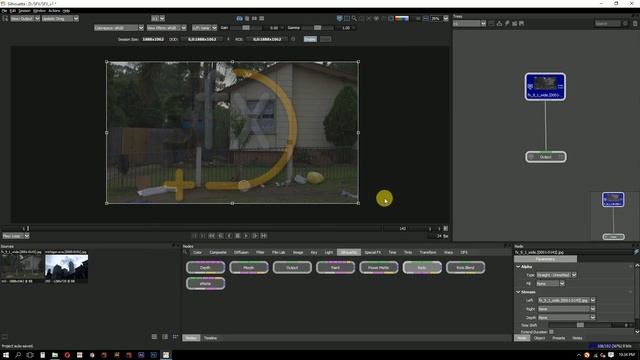Open the Update Drag dropdown
Viewport: 640px width, 360px height.
60,18
